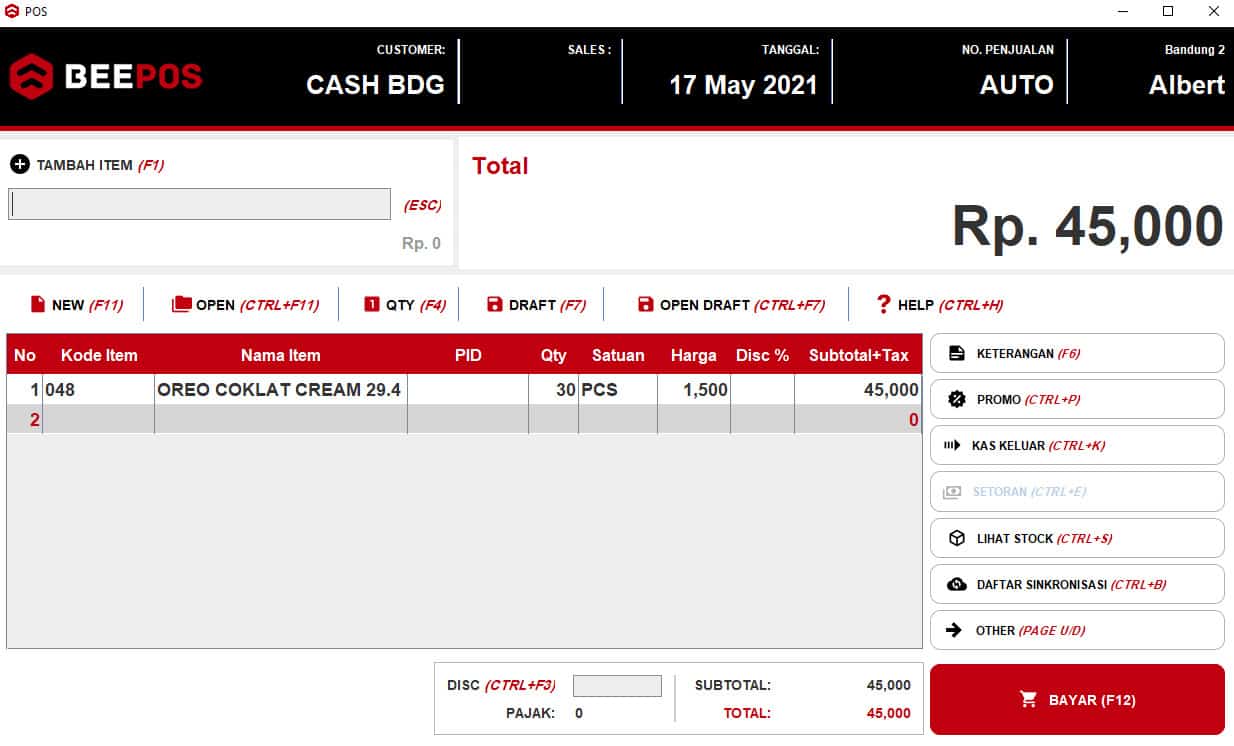1234x746 pixels.
Task: Click the HELP question mark icon
Action: tap(883, 304)
